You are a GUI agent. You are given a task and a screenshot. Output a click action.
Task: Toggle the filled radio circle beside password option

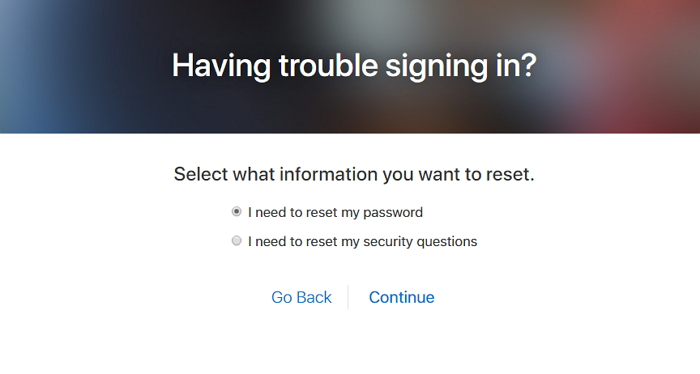point(237,212)
